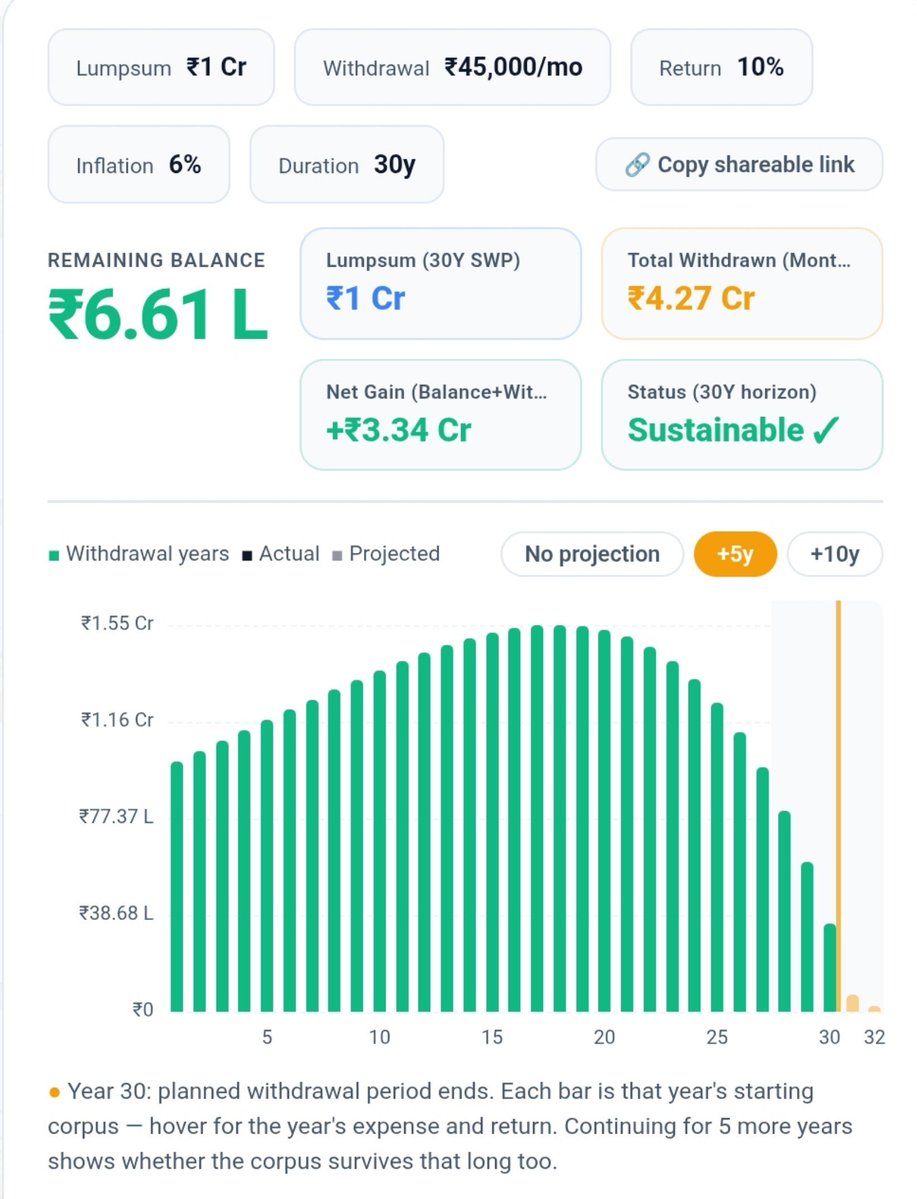Viewport: 917px width, 1199px height.
Task: Click the orange year-30 end marker line
Action: click(839, 806)
